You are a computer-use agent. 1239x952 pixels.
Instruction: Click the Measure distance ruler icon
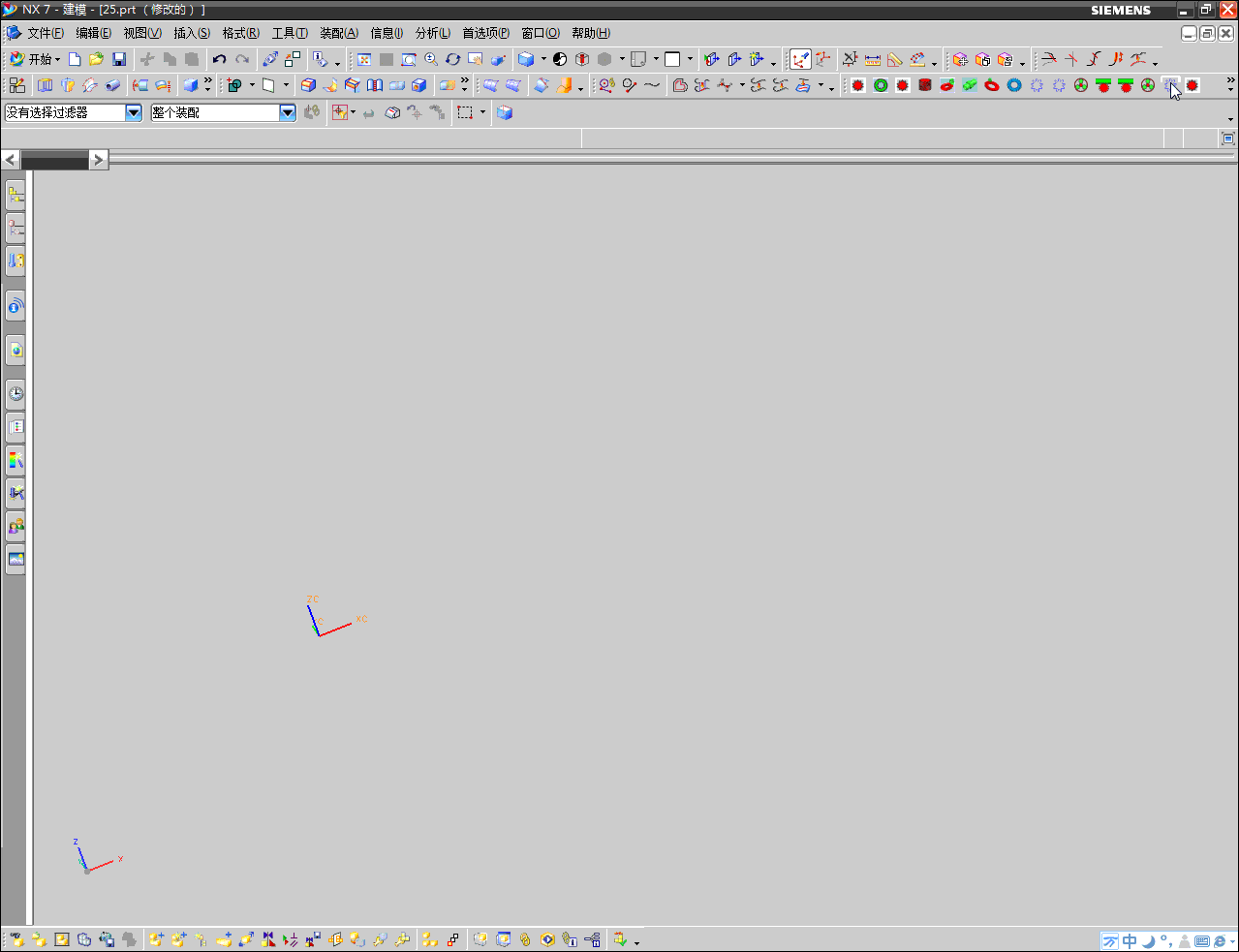click(873, 59)
